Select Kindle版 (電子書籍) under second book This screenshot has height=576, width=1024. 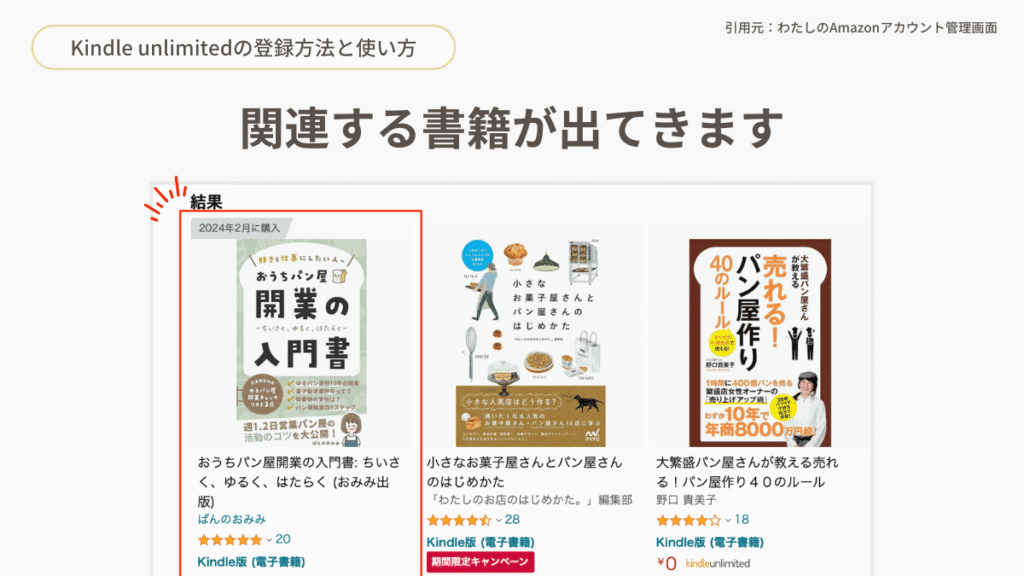coord(481,542)
